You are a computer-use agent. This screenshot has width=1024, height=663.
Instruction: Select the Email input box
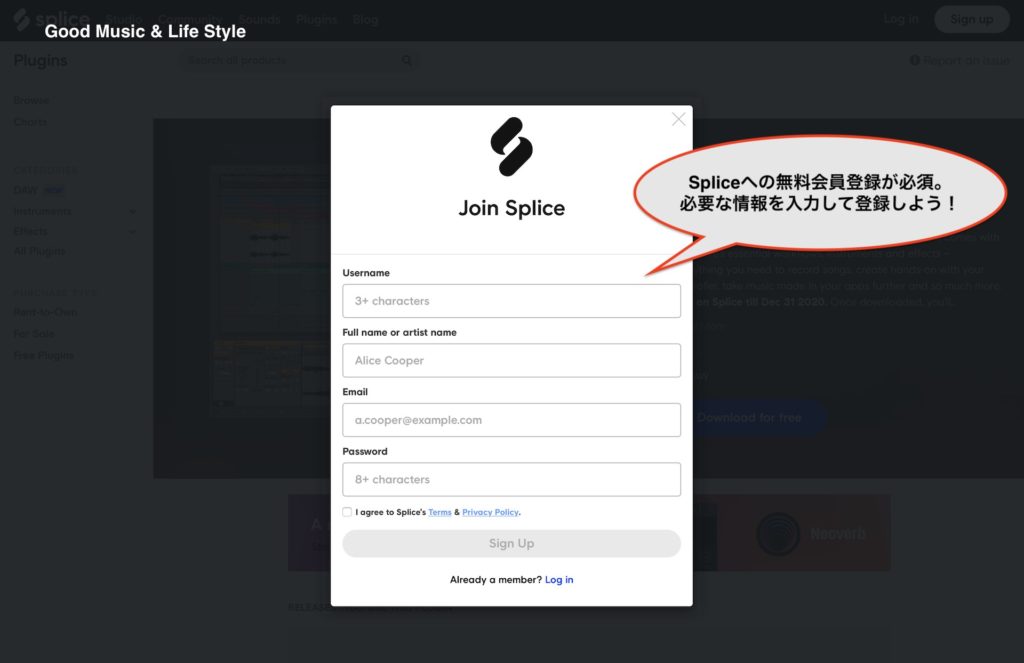tap(511, 420)
